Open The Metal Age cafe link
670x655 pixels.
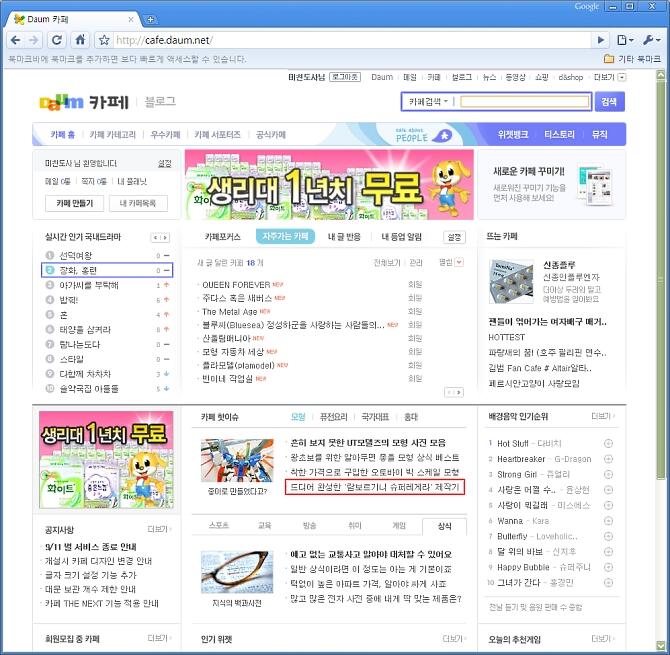coord(229,311)
